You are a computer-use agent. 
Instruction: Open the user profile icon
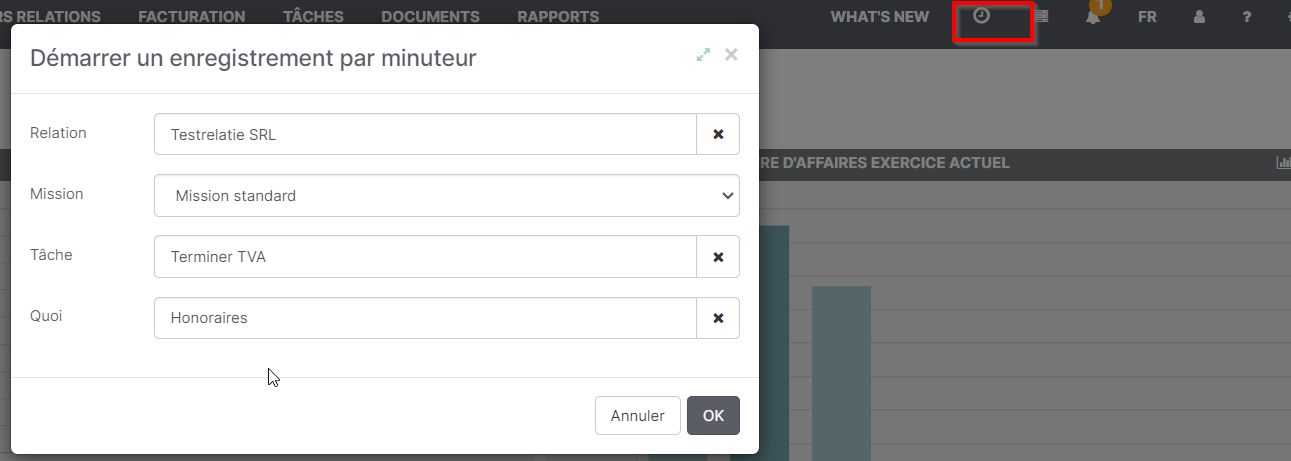tap(1199, 17)
